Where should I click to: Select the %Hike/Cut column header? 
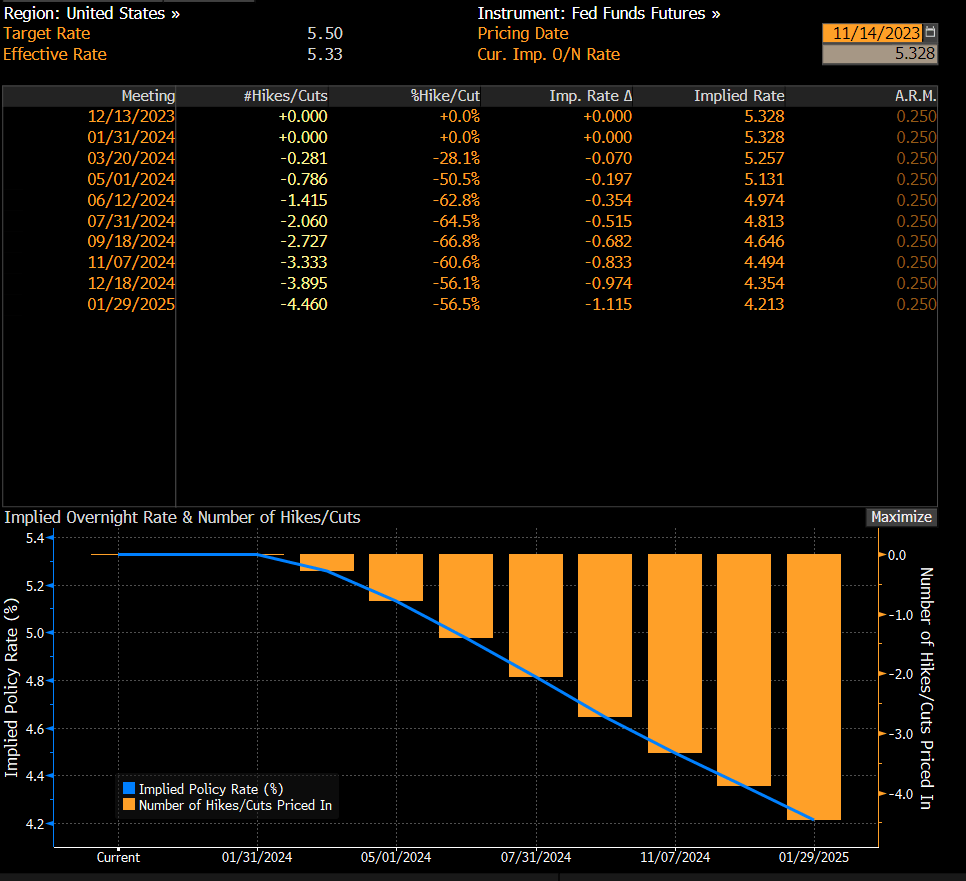pyautogui.click(x=445, y=96)
